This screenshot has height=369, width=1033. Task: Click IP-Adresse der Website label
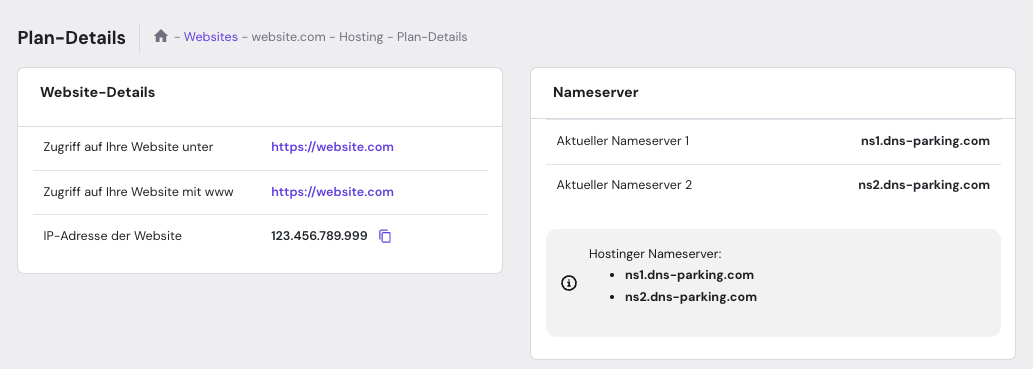[x=113, y=236]
